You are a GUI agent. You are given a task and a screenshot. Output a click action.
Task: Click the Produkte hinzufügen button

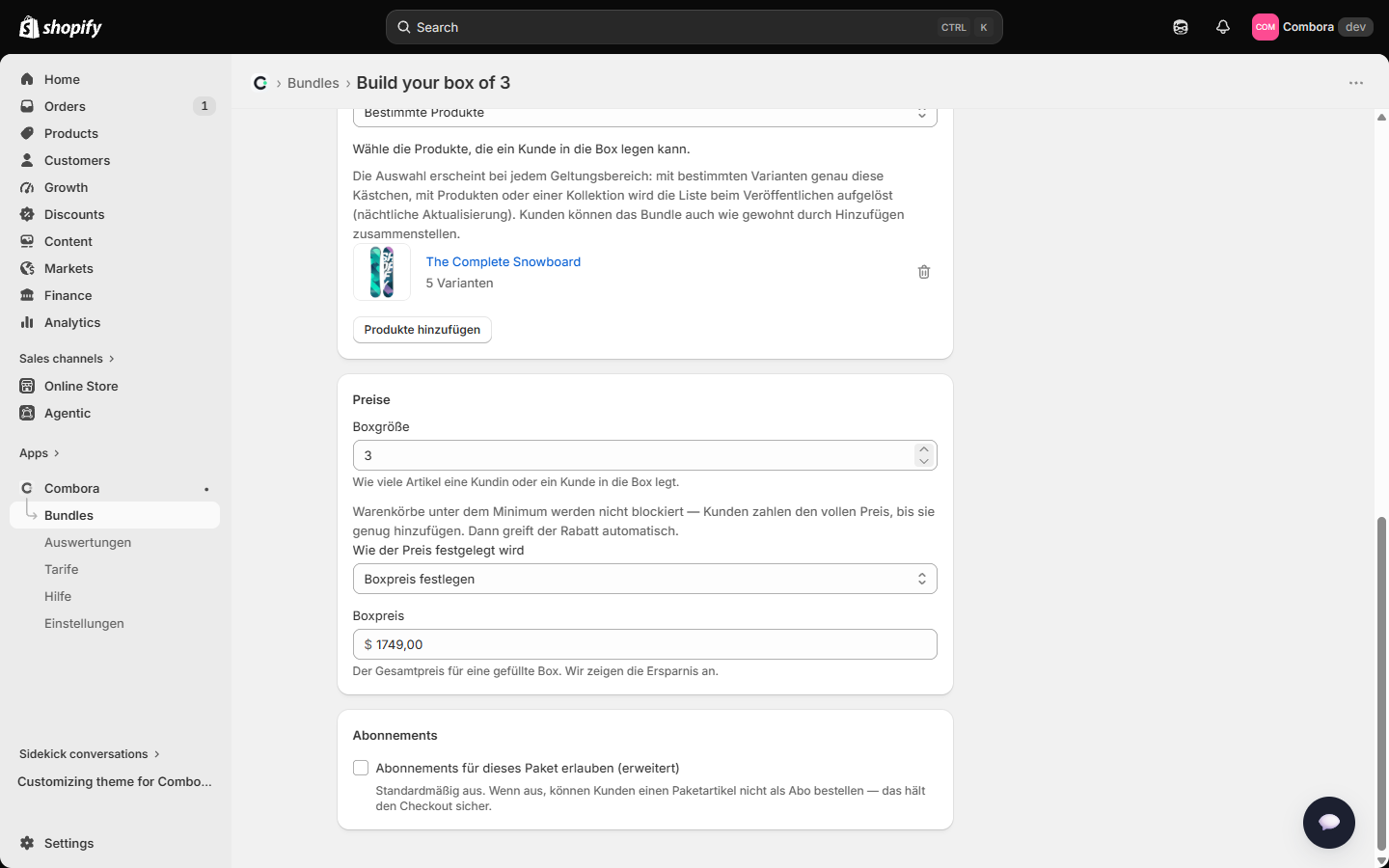click(x=422, y=330)
